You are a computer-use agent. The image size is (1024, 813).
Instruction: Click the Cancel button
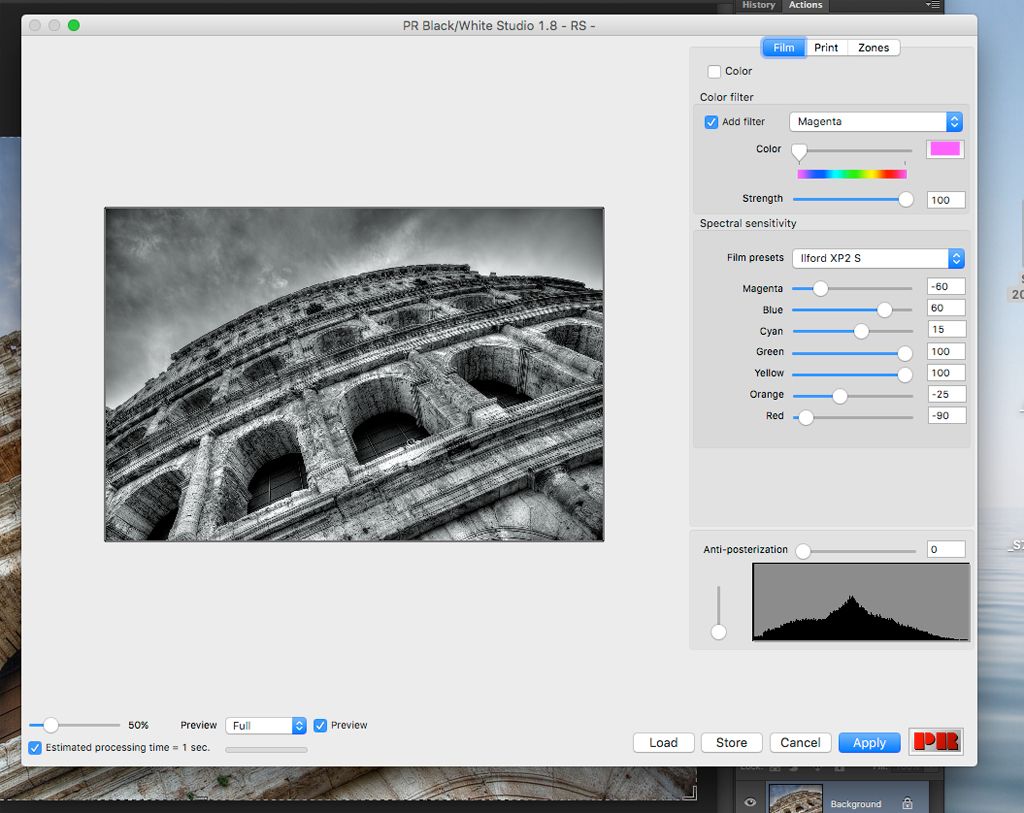(x=800, y=742)
